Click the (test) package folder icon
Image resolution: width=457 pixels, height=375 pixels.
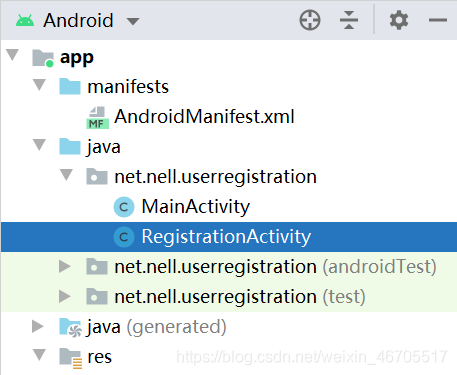click(97, 297)
